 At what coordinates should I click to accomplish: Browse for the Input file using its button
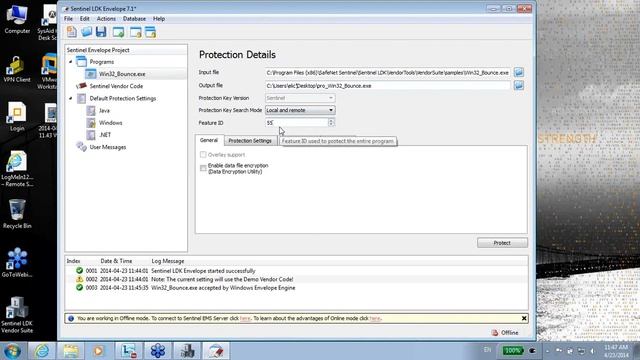(519, 72)
